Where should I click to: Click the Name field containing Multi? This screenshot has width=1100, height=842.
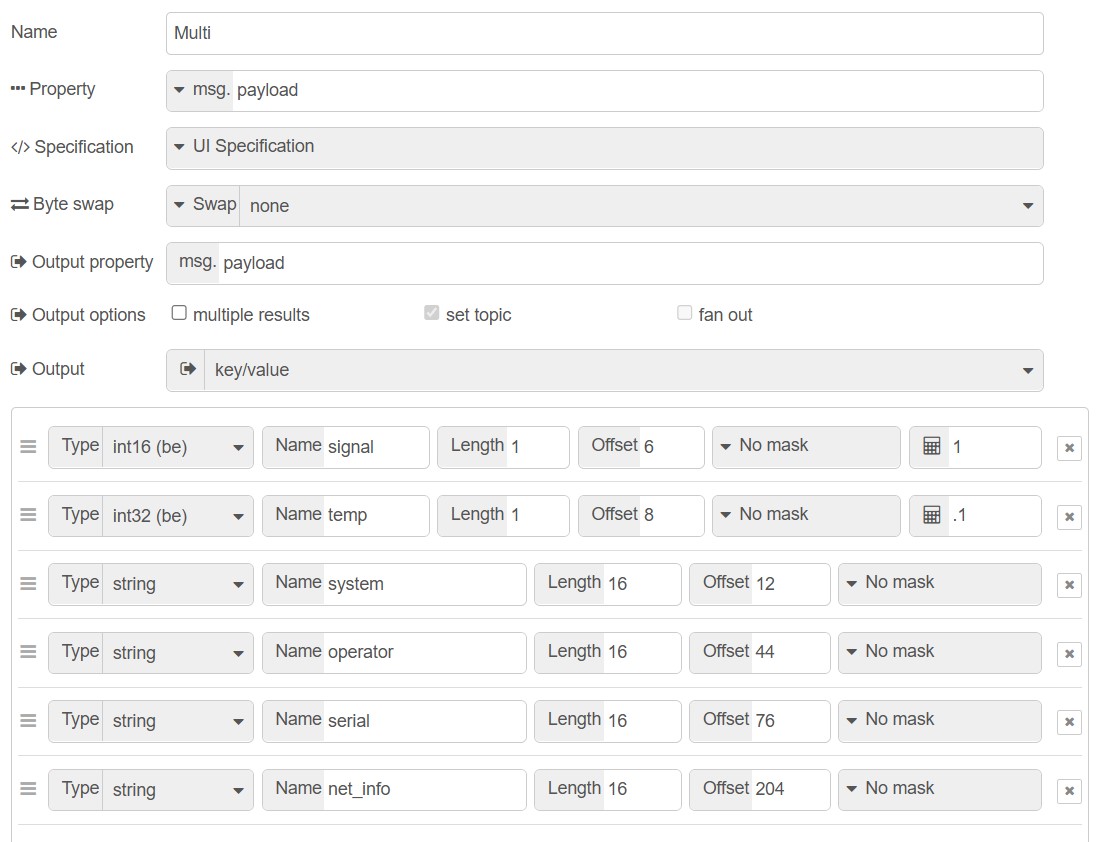[x=604, y=33]
